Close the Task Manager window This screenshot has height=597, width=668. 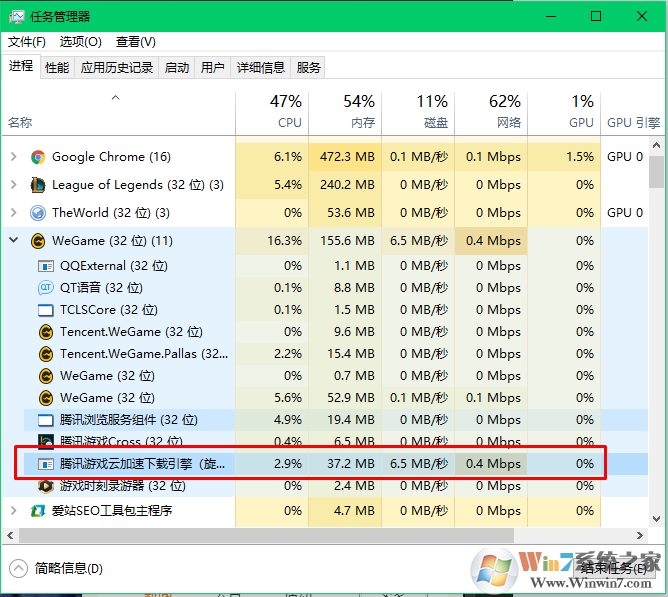642,16
